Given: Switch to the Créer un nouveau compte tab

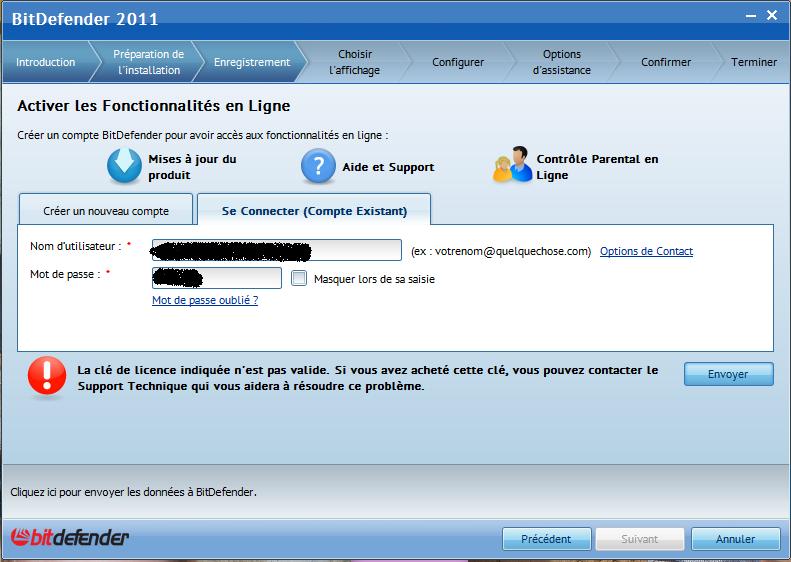Looking at the screenshot, I should point(106,210).
